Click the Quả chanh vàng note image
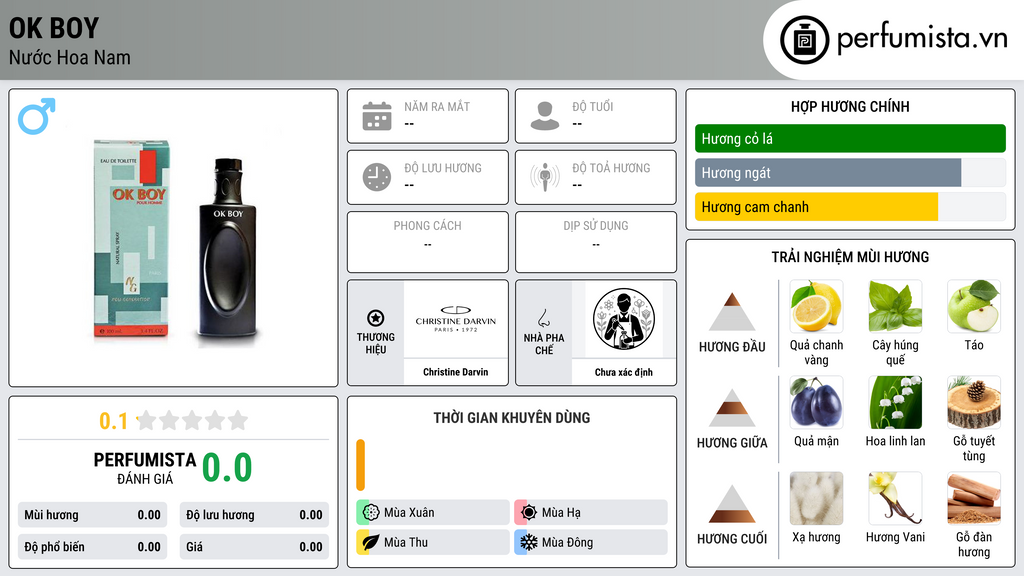The width and height of the screenshot is (1024, 576). coord(816,307)
